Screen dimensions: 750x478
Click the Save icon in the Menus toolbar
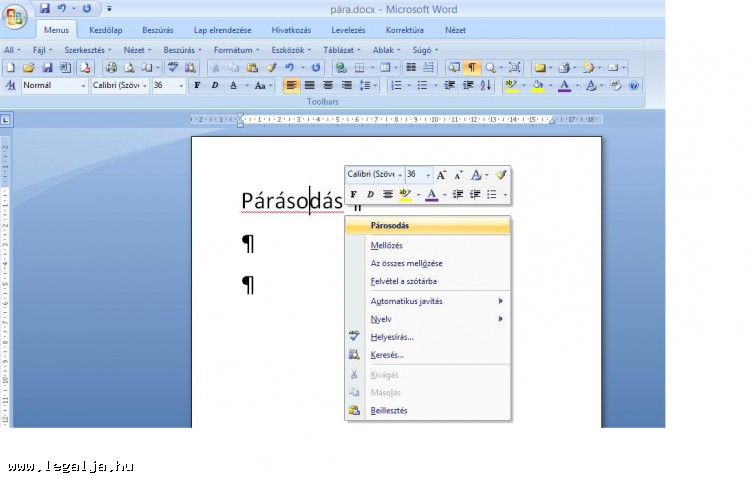pyautogui.click(x=47, y=68)
